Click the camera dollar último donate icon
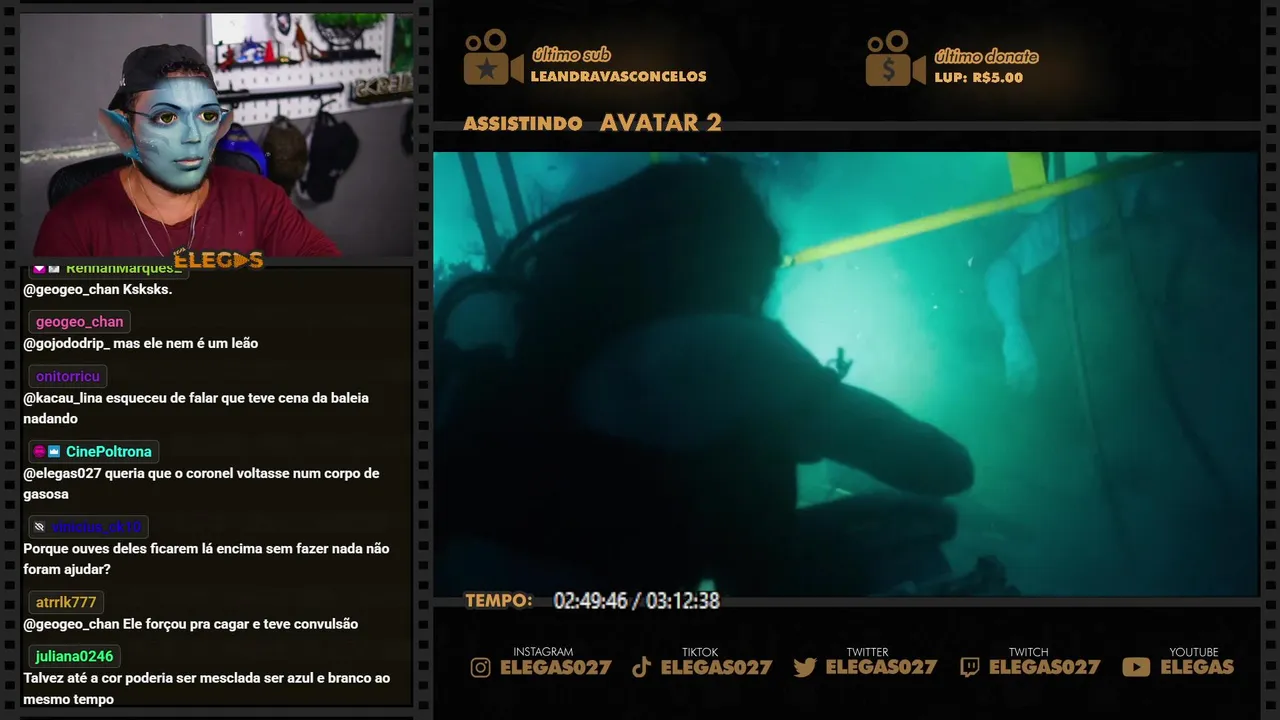The image size is (1280, 720). [x=895, y=58]
